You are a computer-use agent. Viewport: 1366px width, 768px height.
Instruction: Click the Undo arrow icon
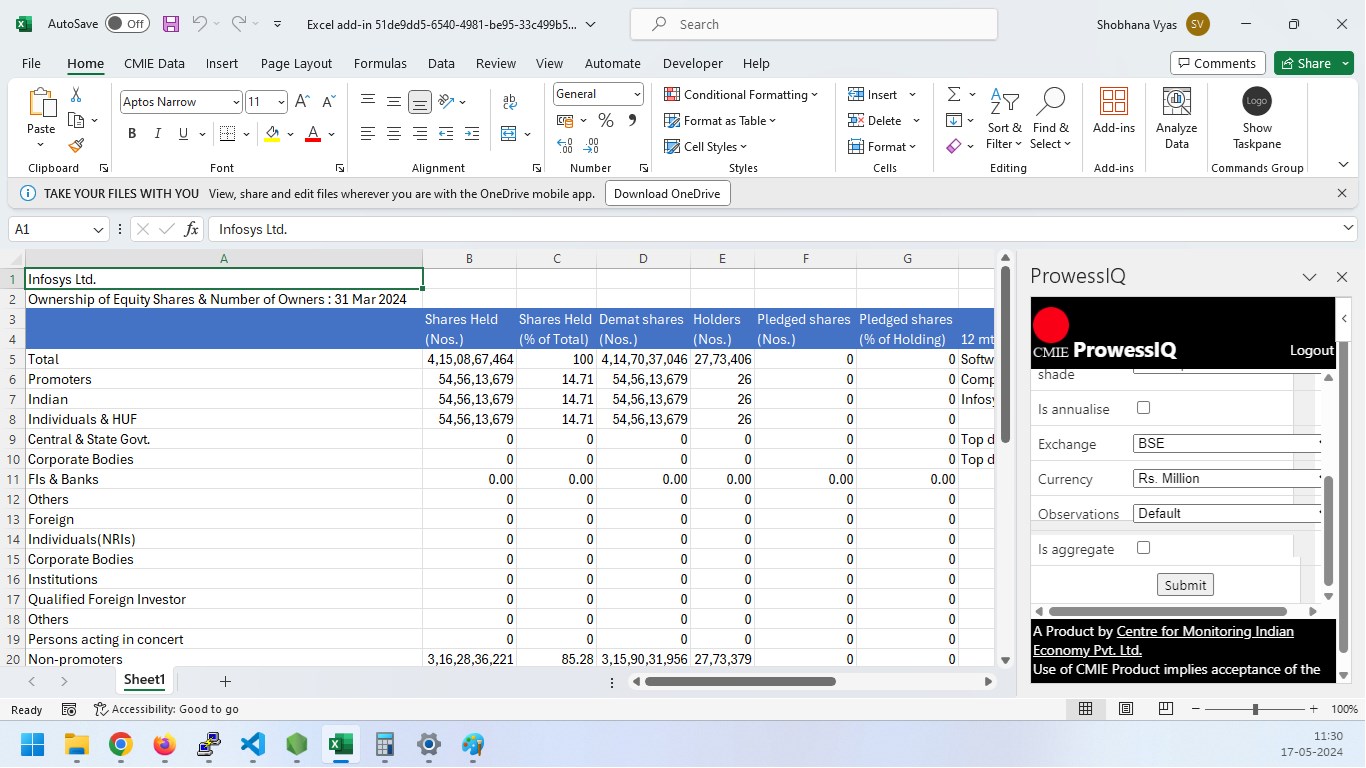(x=199, y=24)
